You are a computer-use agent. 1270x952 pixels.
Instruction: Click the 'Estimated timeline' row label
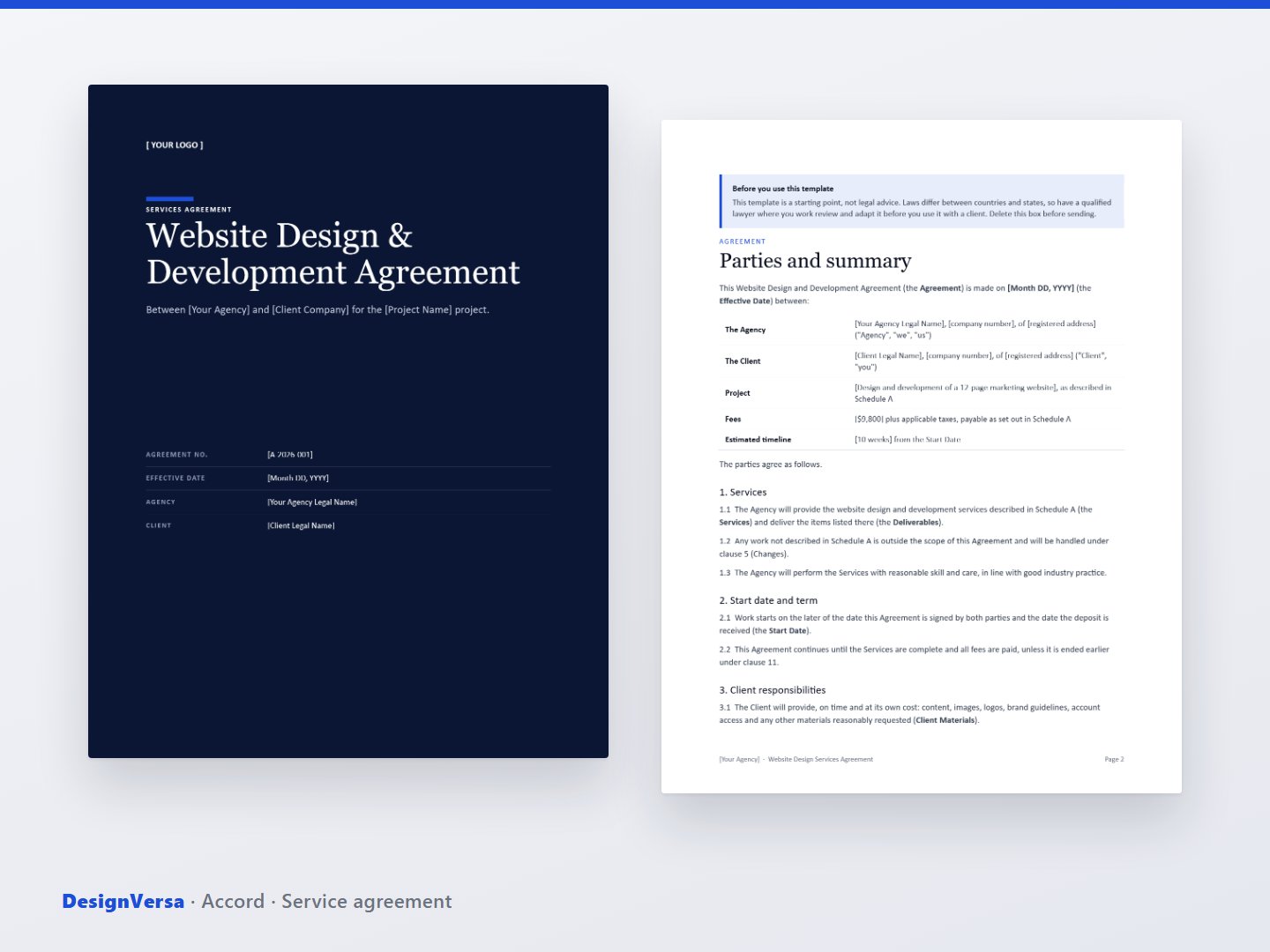[758, 440]
